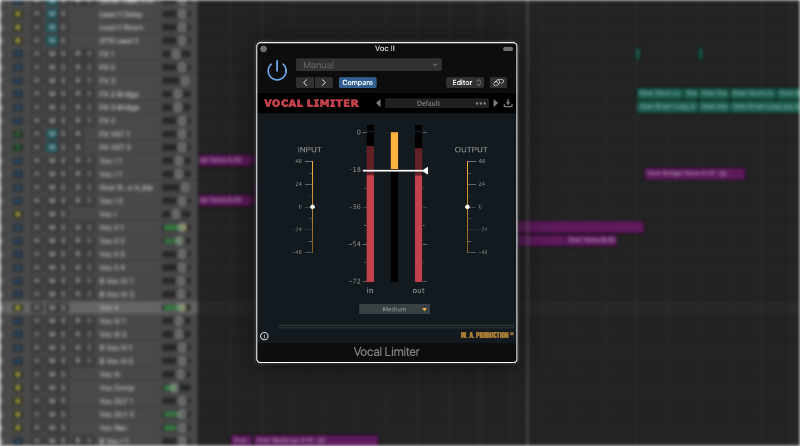Select next preset triangle after Default
Screen dimensions: 800x446
coord(495,103)
